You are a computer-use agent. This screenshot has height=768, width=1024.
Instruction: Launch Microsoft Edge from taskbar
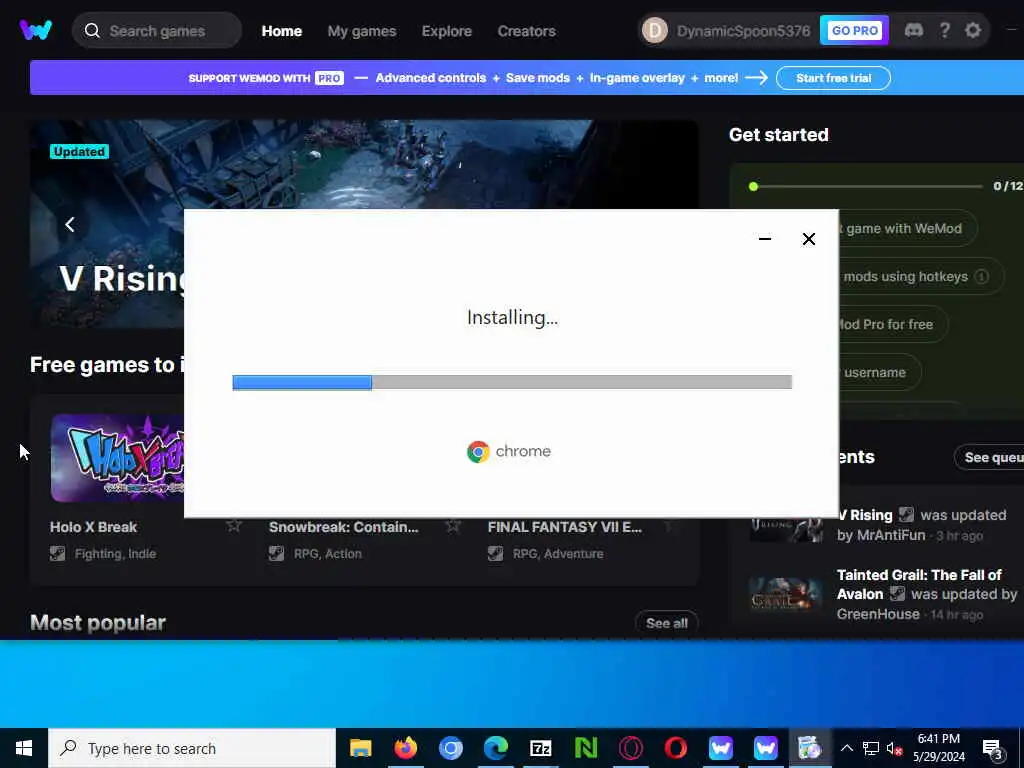point(496,748)
